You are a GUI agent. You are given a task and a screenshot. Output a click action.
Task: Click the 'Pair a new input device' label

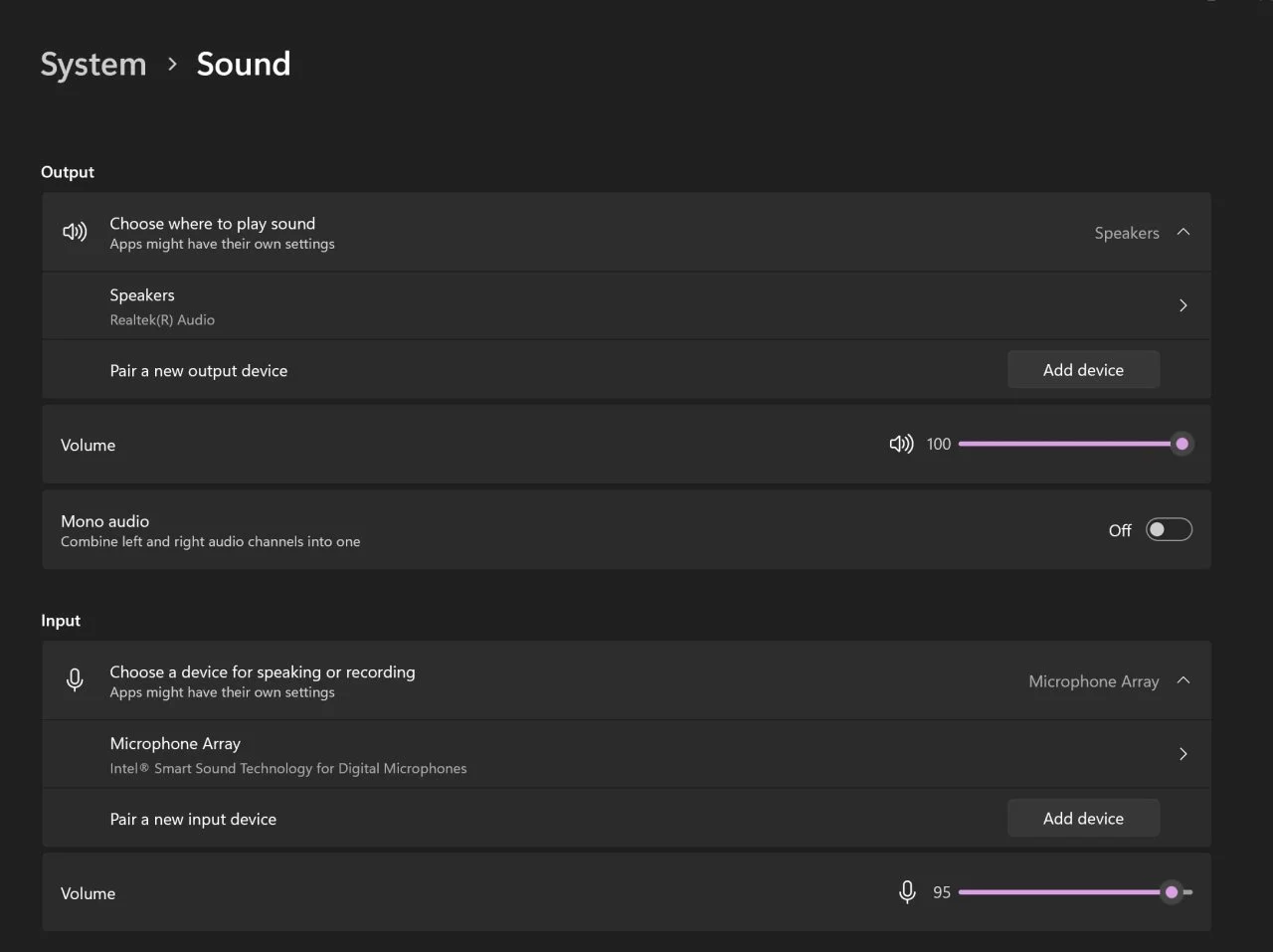(x=193, y=820)
